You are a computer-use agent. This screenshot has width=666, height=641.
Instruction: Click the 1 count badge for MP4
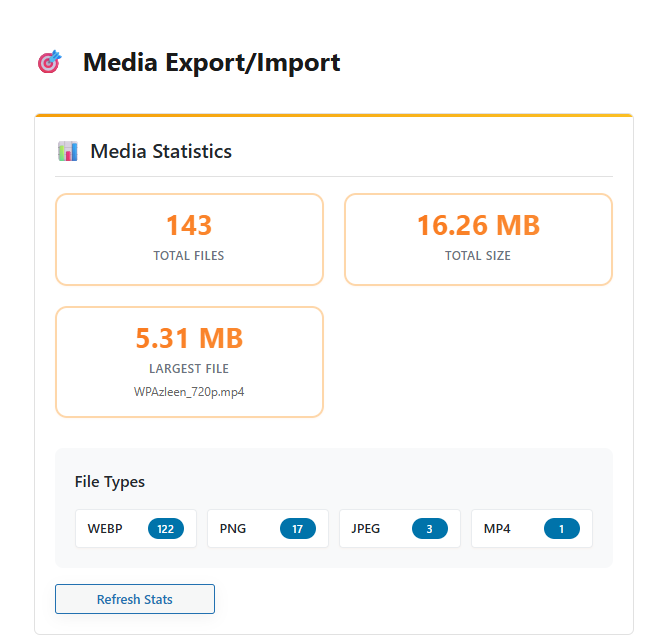(562, 529)
